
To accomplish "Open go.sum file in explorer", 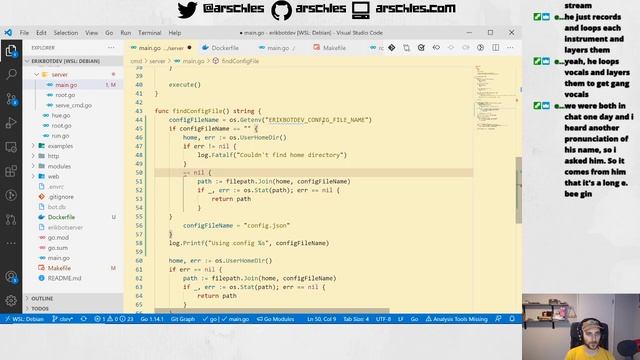I will pos(73,248).
